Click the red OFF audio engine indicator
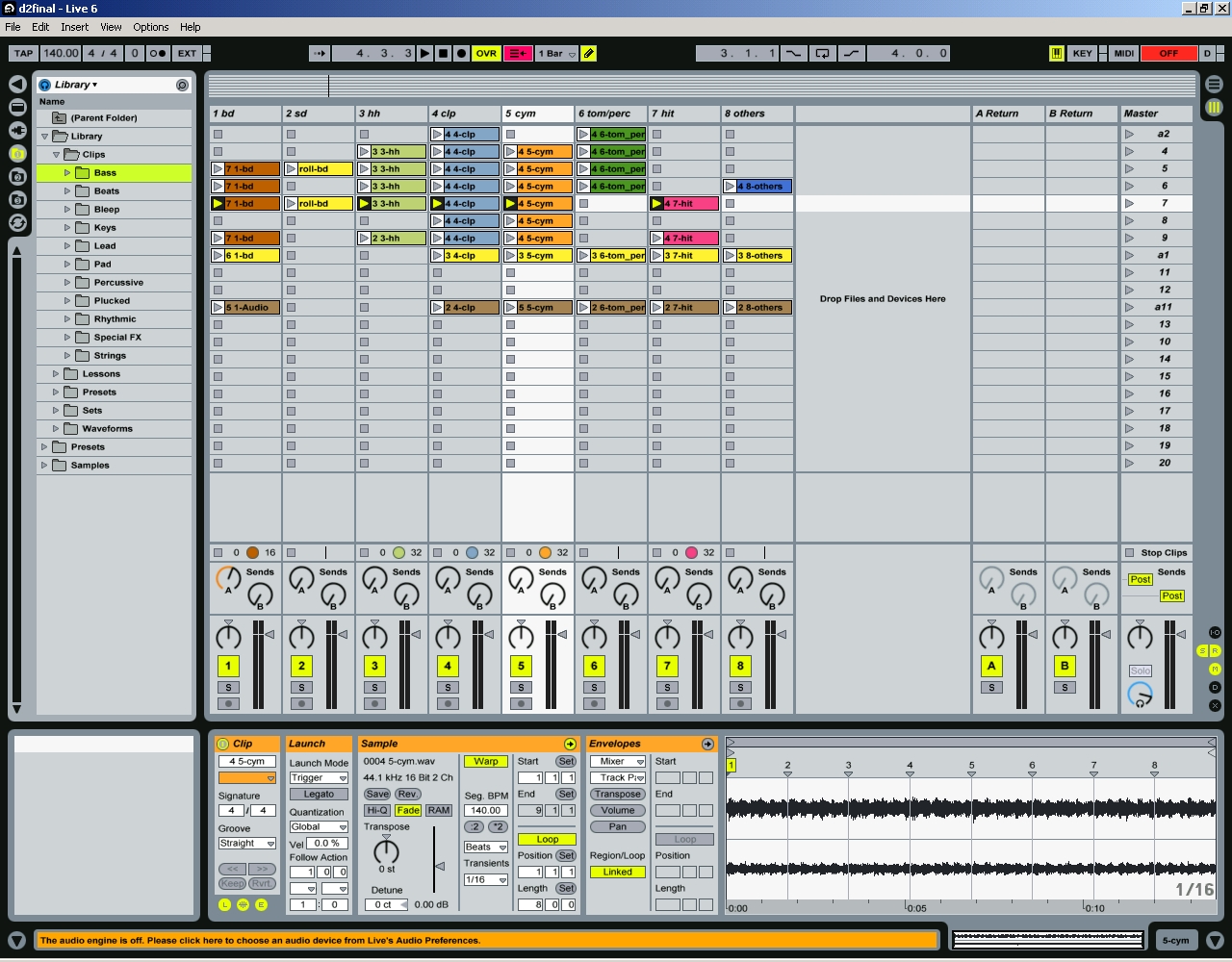The image size is (1232, 962). click(x=1168, y=53)
